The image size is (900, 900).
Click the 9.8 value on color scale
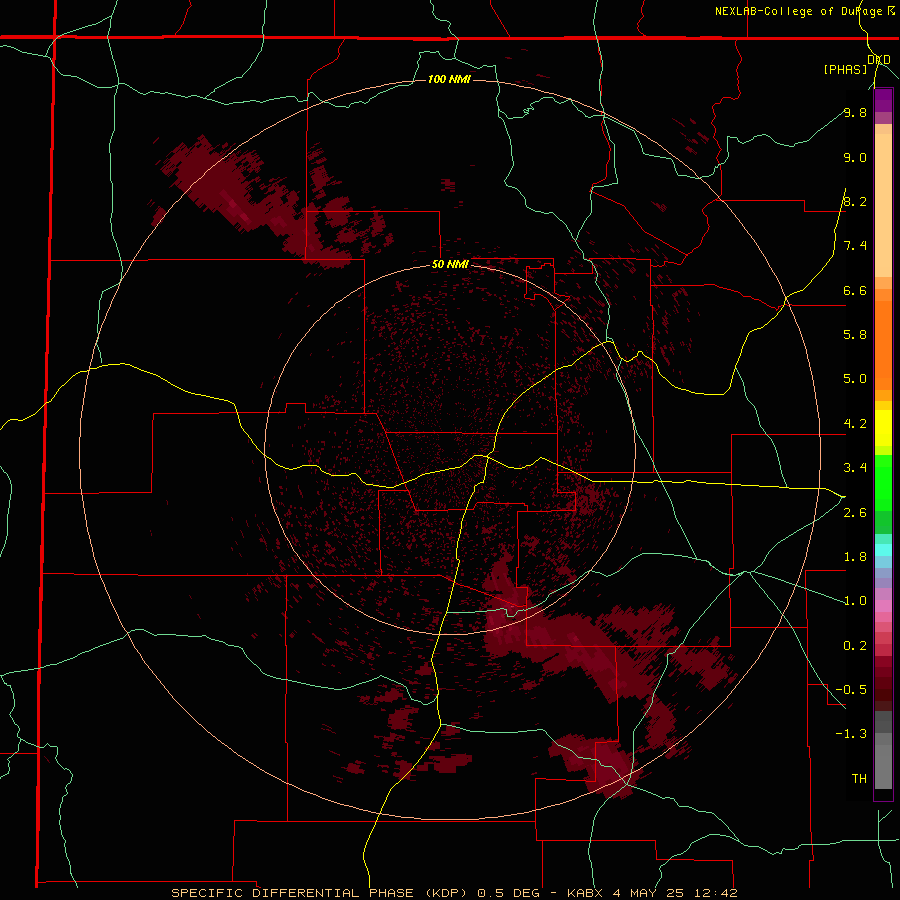tap(855, 112)
